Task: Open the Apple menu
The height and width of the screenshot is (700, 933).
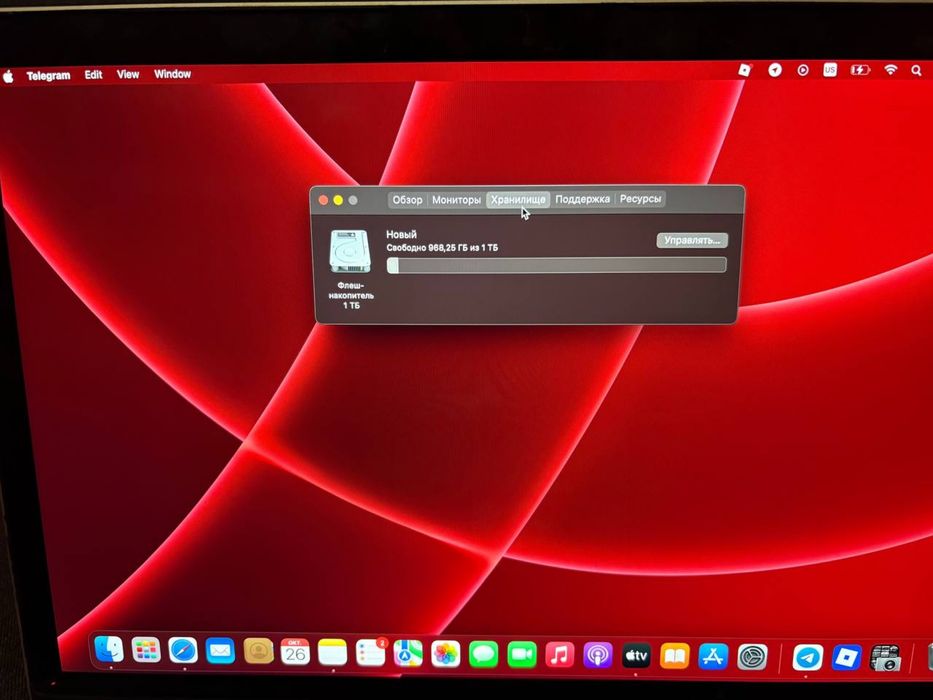Action: 8,76
